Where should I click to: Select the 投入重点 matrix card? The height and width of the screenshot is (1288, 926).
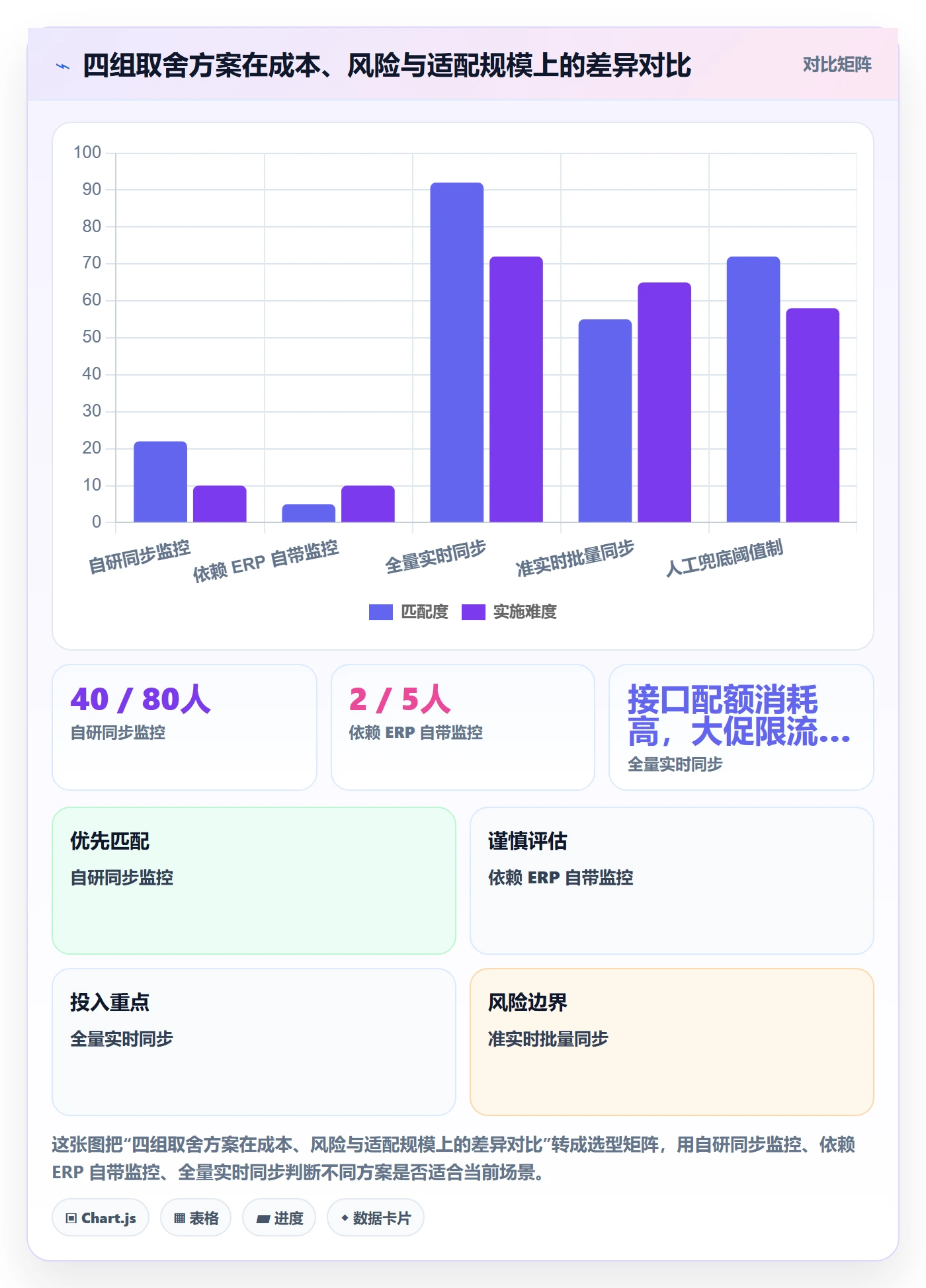[254, 1042]
